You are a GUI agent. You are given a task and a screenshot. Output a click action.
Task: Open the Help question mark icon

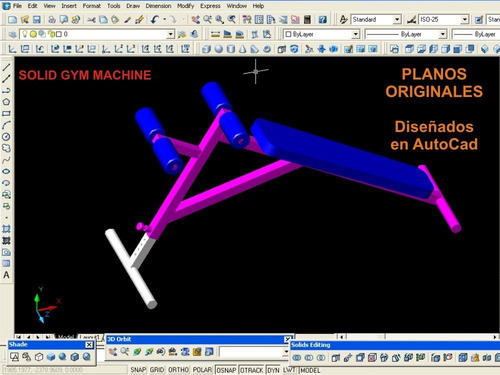click(322, 20)
